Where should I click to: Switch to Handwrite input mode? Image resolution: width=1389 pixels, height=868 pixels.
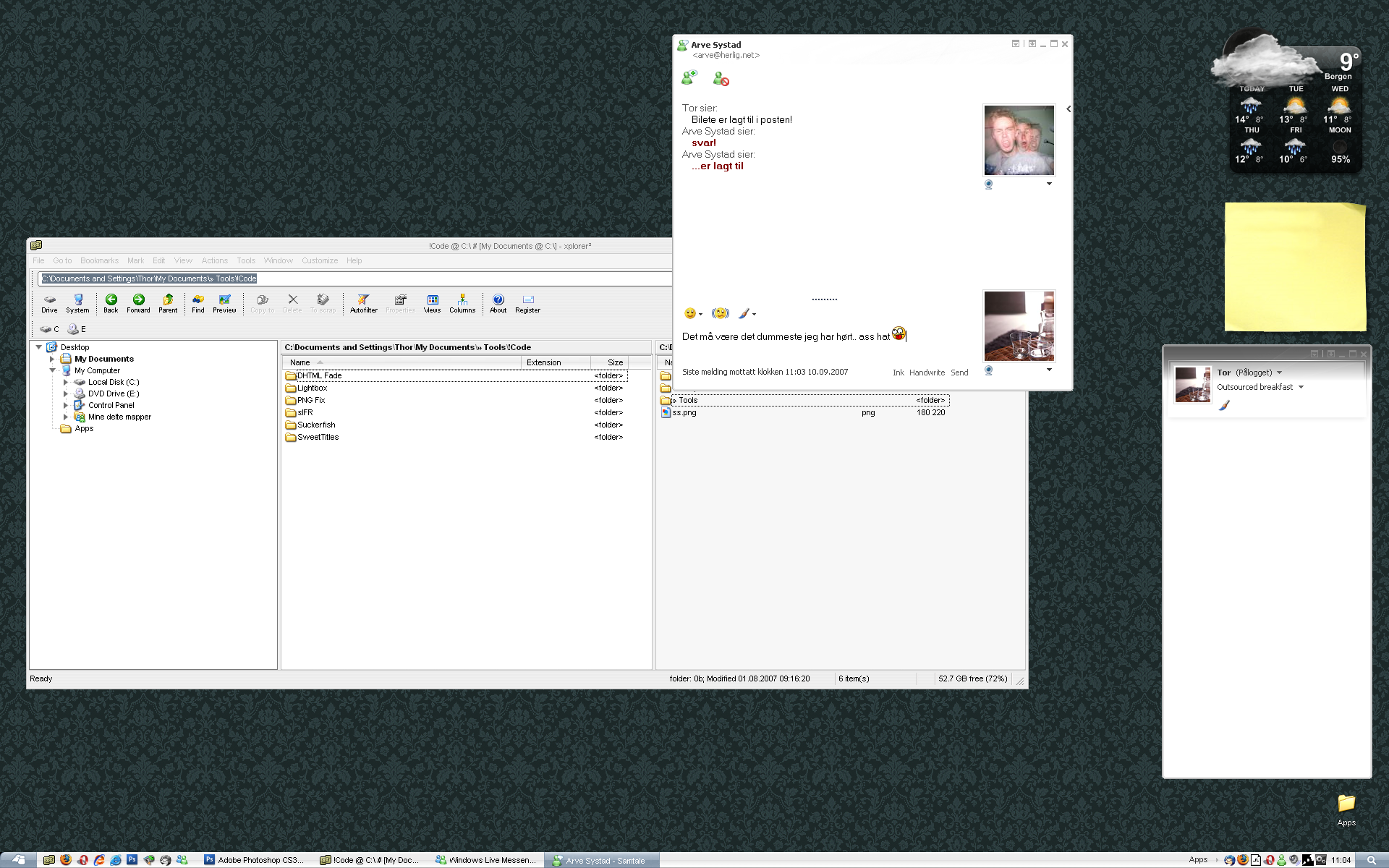coord(927,373)
